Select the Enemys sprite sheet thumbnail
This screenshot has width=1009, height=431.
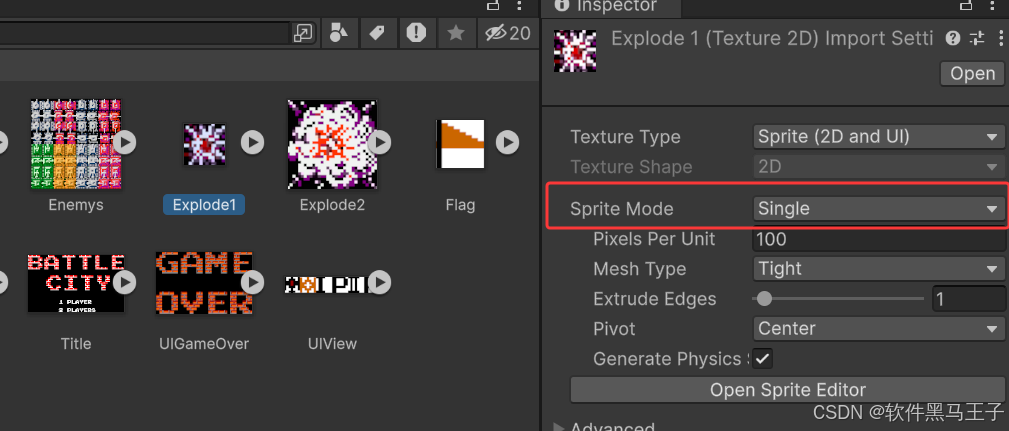coord(76,144)
